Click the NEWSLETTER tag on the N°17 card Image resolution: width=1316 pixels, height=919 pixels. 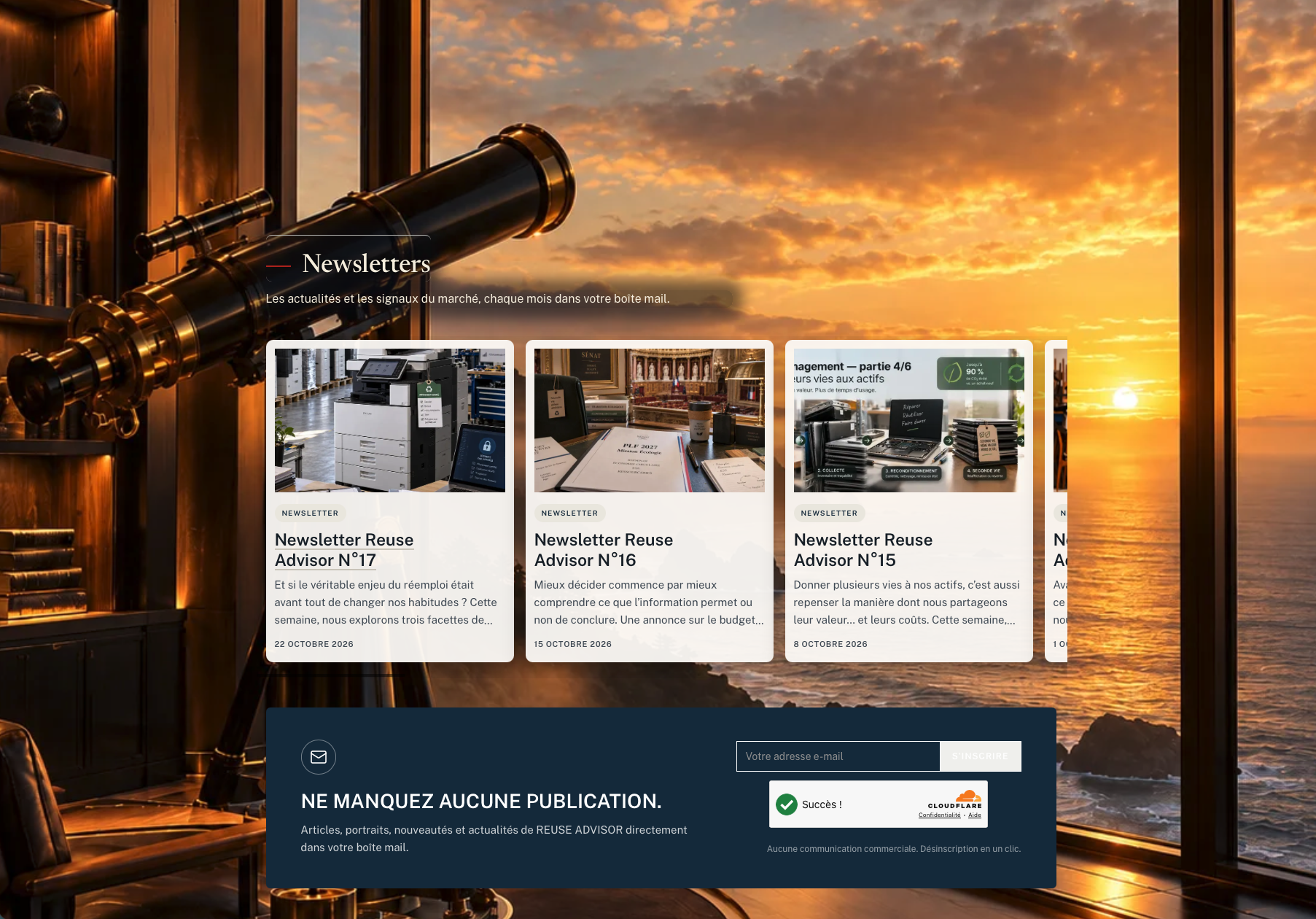(310, 513)
